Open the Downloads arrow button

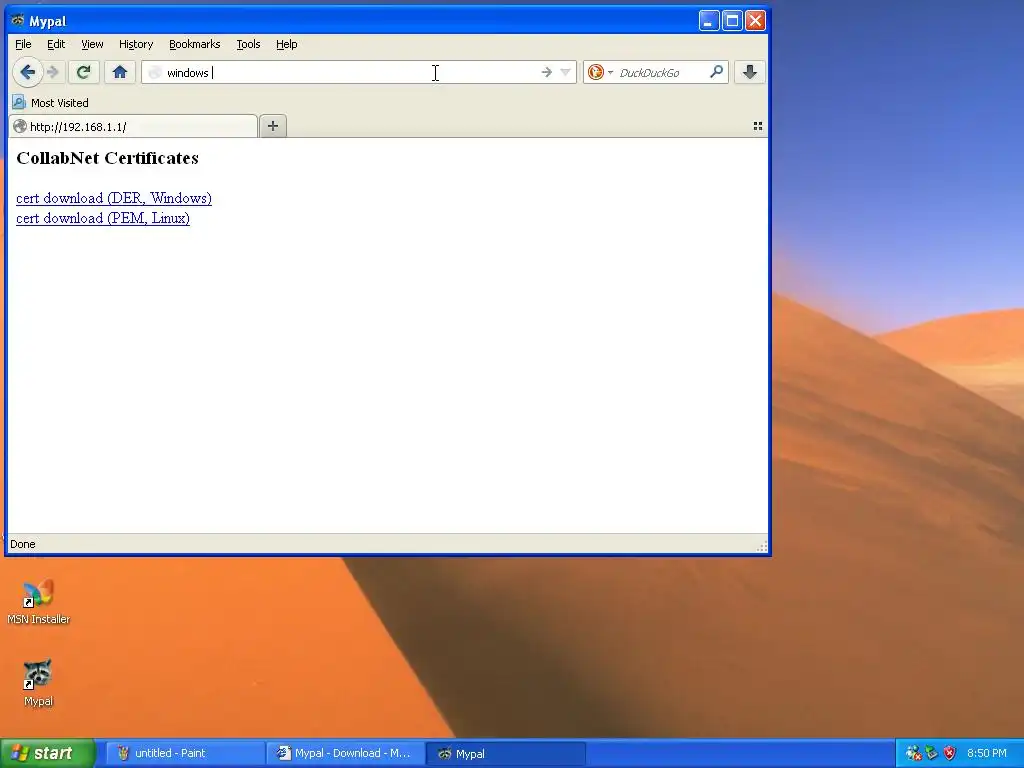pos(750,72)
